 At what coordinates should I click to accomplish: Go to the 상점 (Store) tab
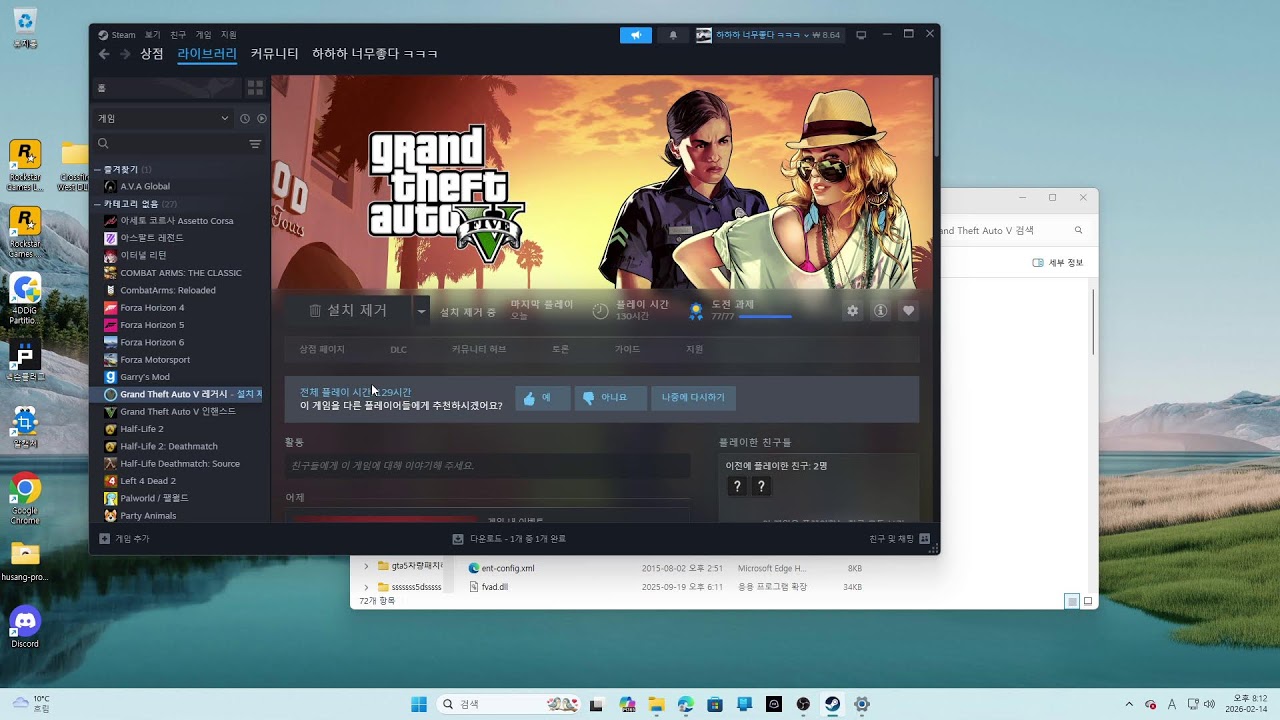pyautogui.click(x=152, y=54)
